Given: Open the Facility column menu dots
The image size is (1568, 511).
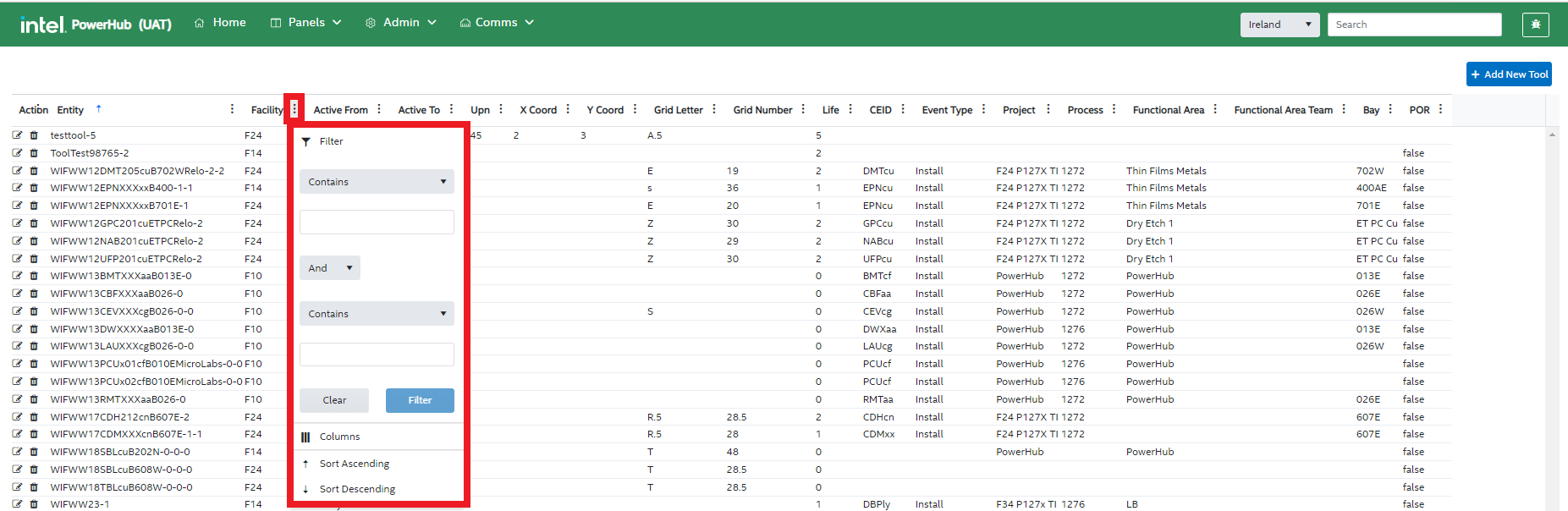Looking at the screenshot, I should (294, 109).
